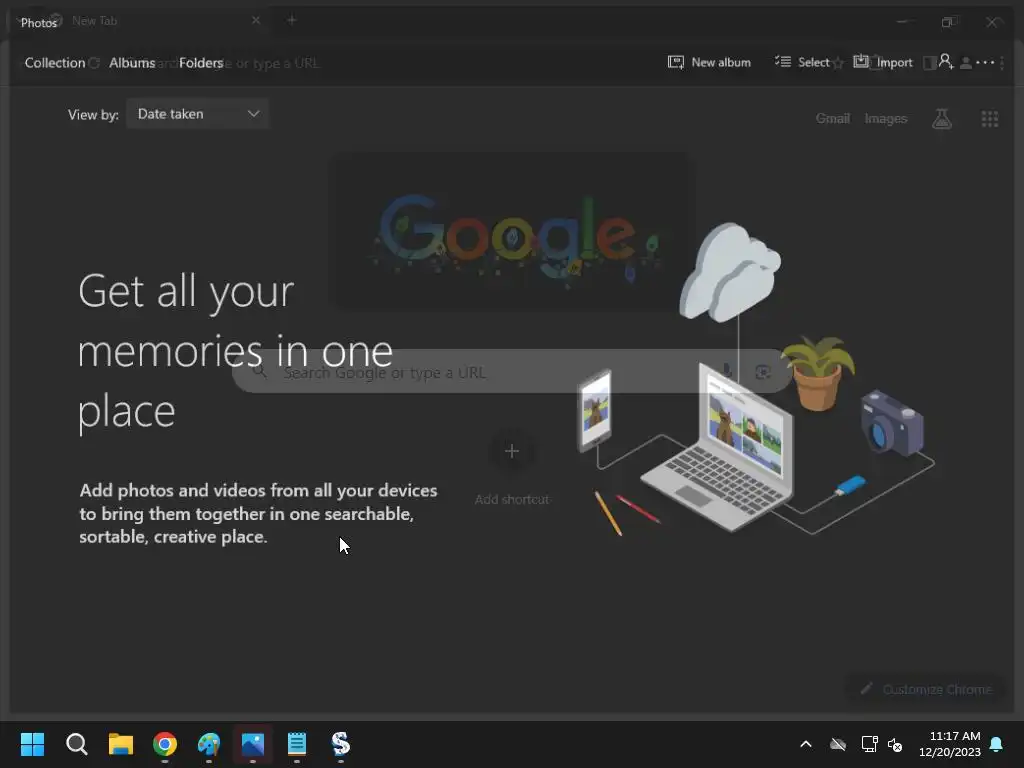Click the muted volume tray icon
1024x768 pixels.
pyautogui.click(x=895, y=744)
